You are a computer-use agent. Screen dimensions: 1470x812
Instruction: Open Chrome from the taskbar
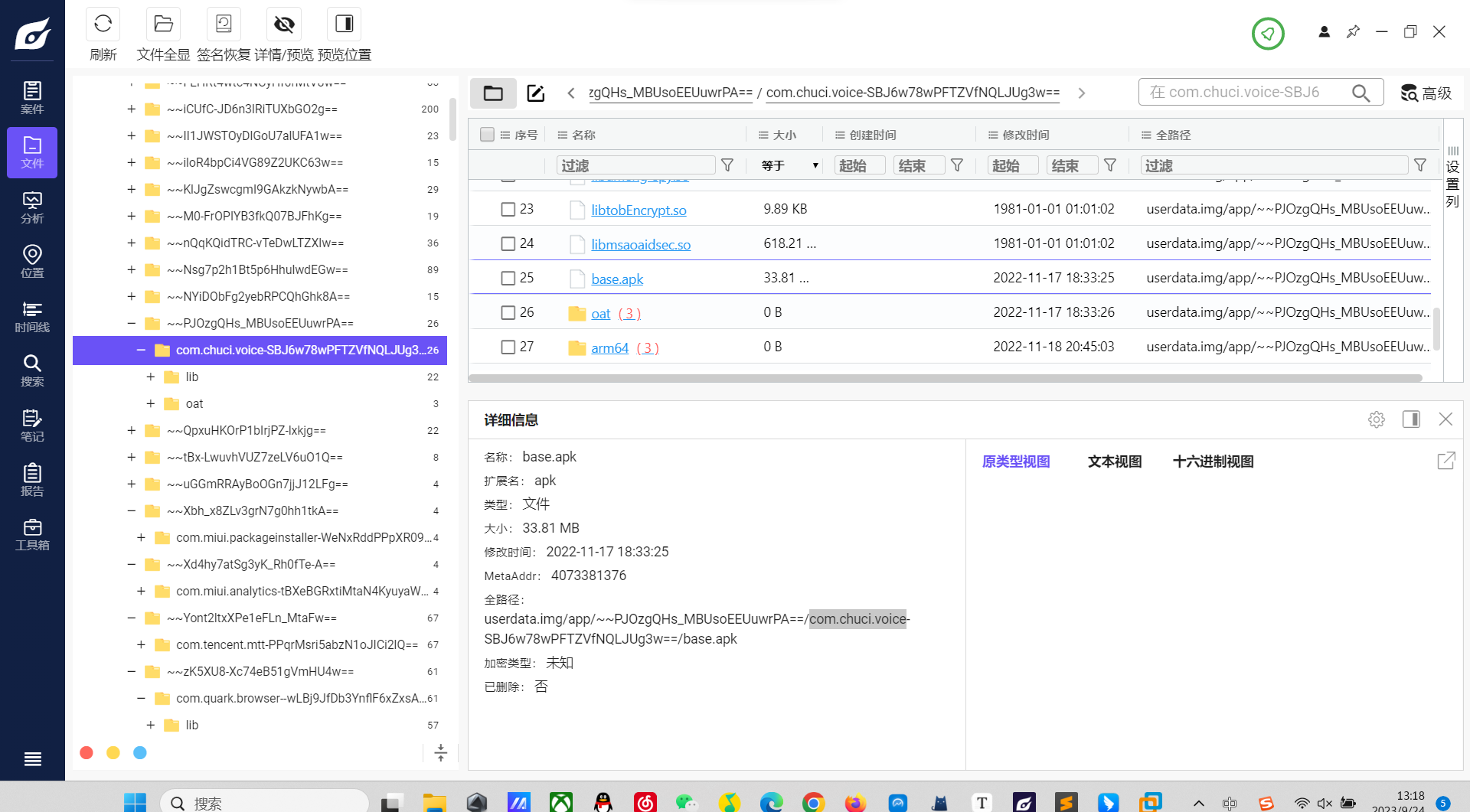tap(813, 802)
